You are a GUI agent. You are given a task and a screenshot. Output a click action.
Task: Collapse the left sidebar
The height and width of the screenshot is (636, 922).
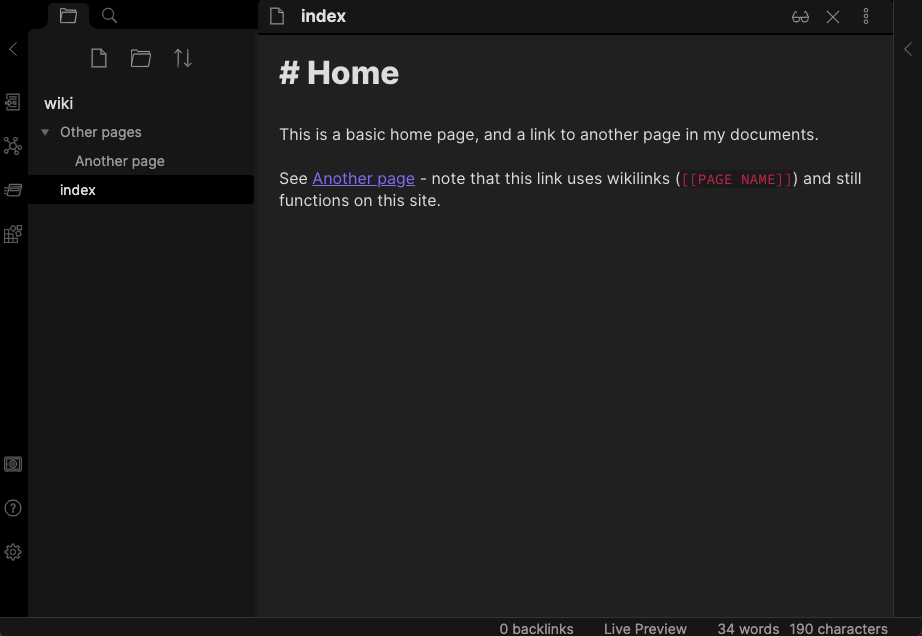tap(13, 48)
